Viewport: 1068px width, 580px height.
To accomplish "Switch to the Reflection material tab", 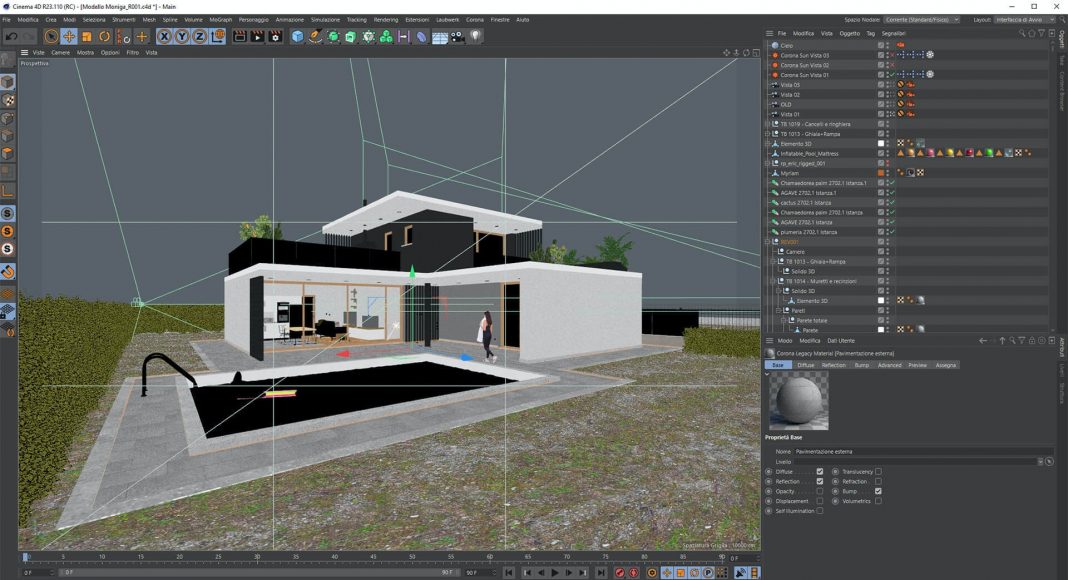I will [x=833, y=365].
